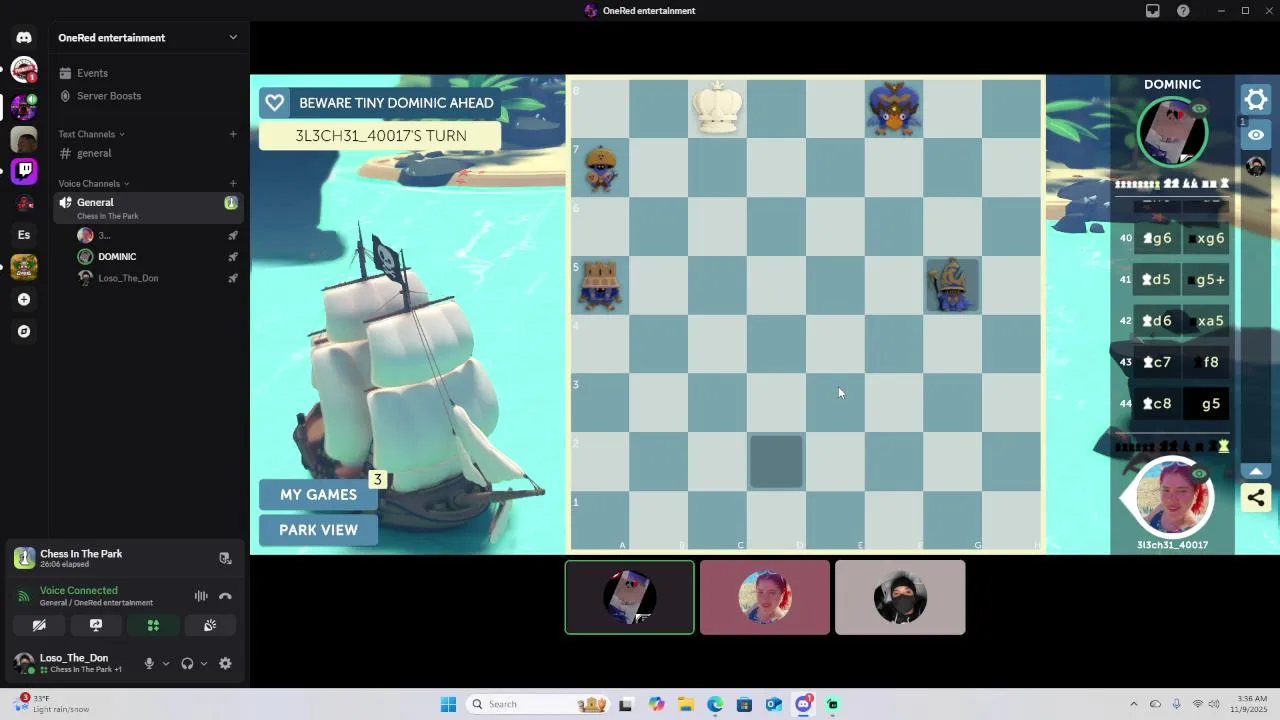The height and width of the screenshot is (720, 1280).
Task: Open Microsoft Edge from taskbar
Action: [715, 704]
